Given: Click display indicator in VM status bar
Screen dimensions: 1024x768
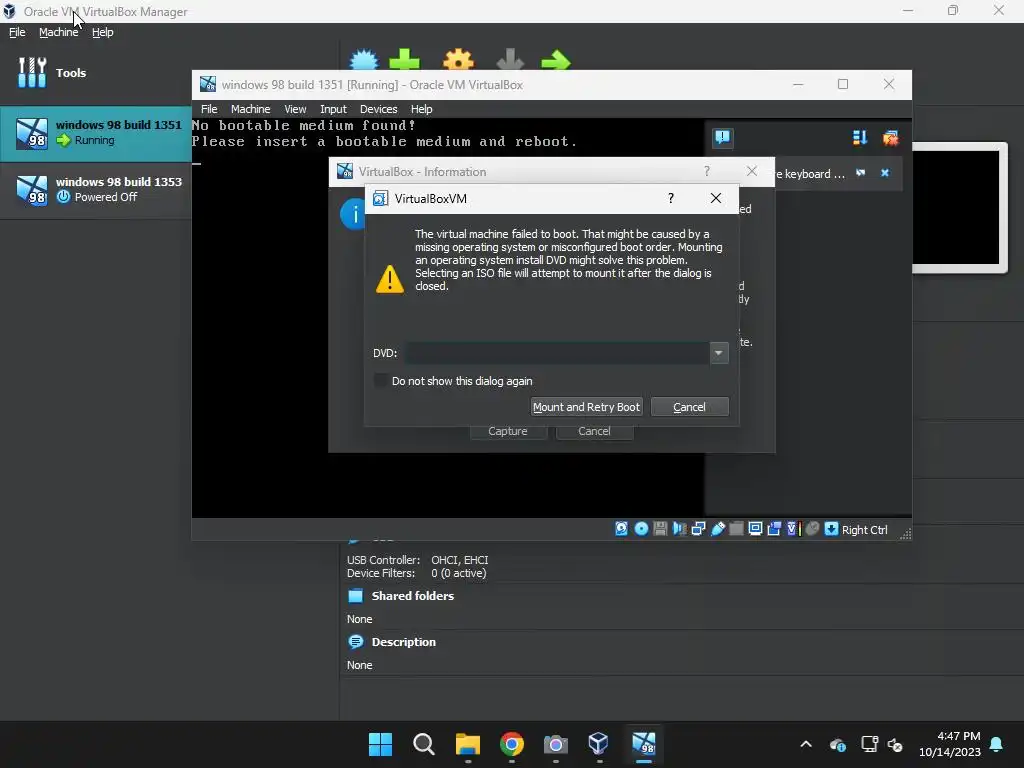Looking at the screenshot, I should (x=755, y=529).
